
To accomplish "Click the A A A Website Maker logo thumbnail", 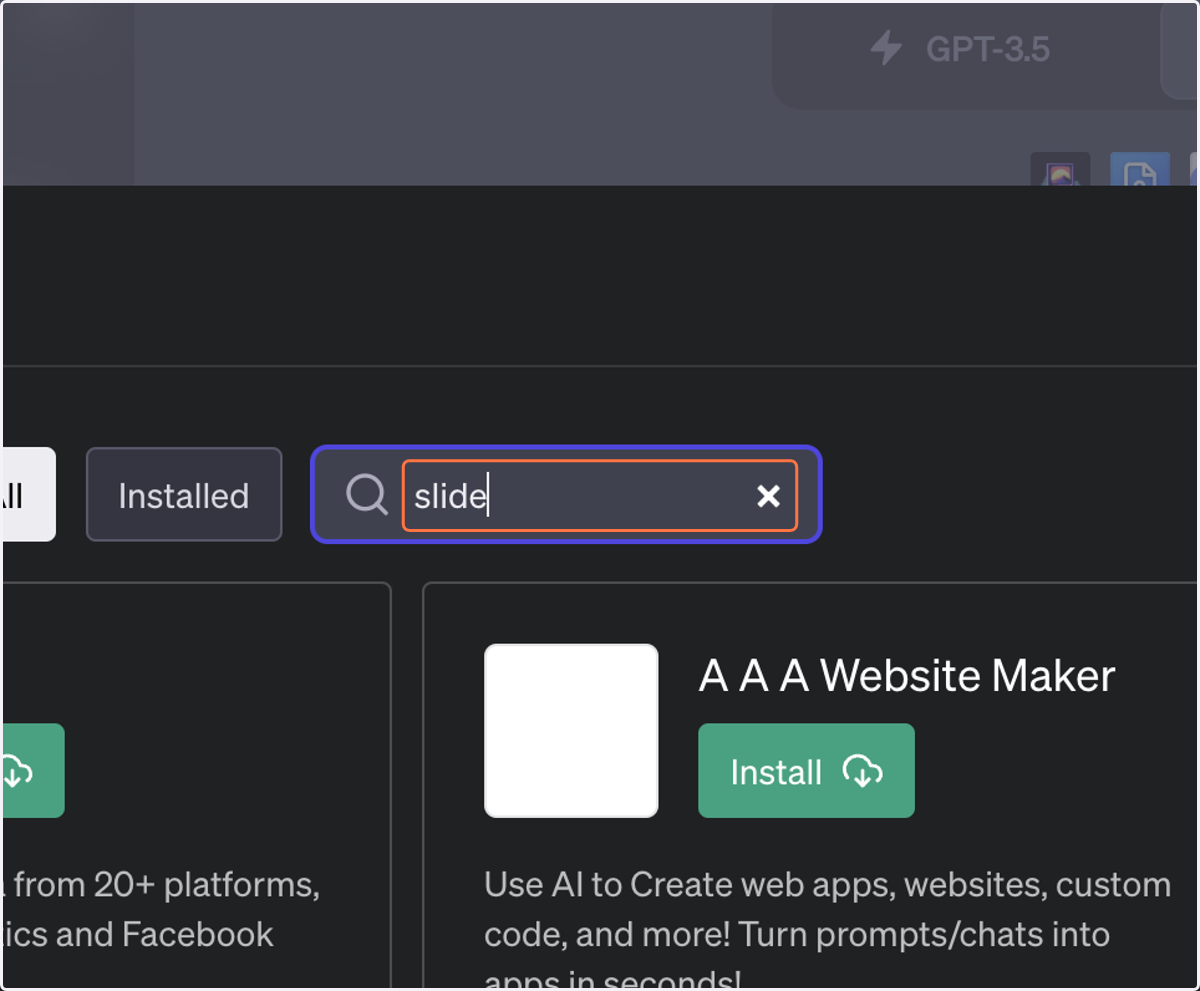I will pyautogui.click(x=571, y=731).
